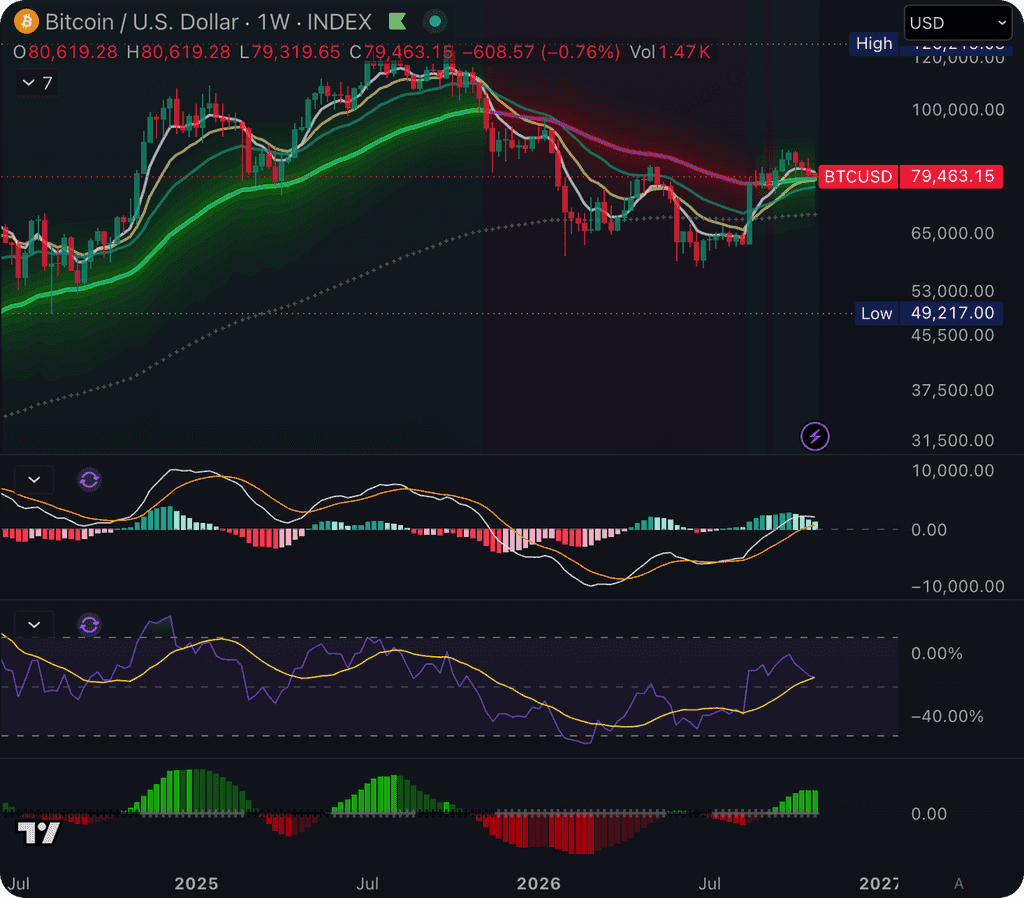Viewport: 1024px width, 898px height.
Task: Click the purple lightning bolt icon
Action: 815,436
